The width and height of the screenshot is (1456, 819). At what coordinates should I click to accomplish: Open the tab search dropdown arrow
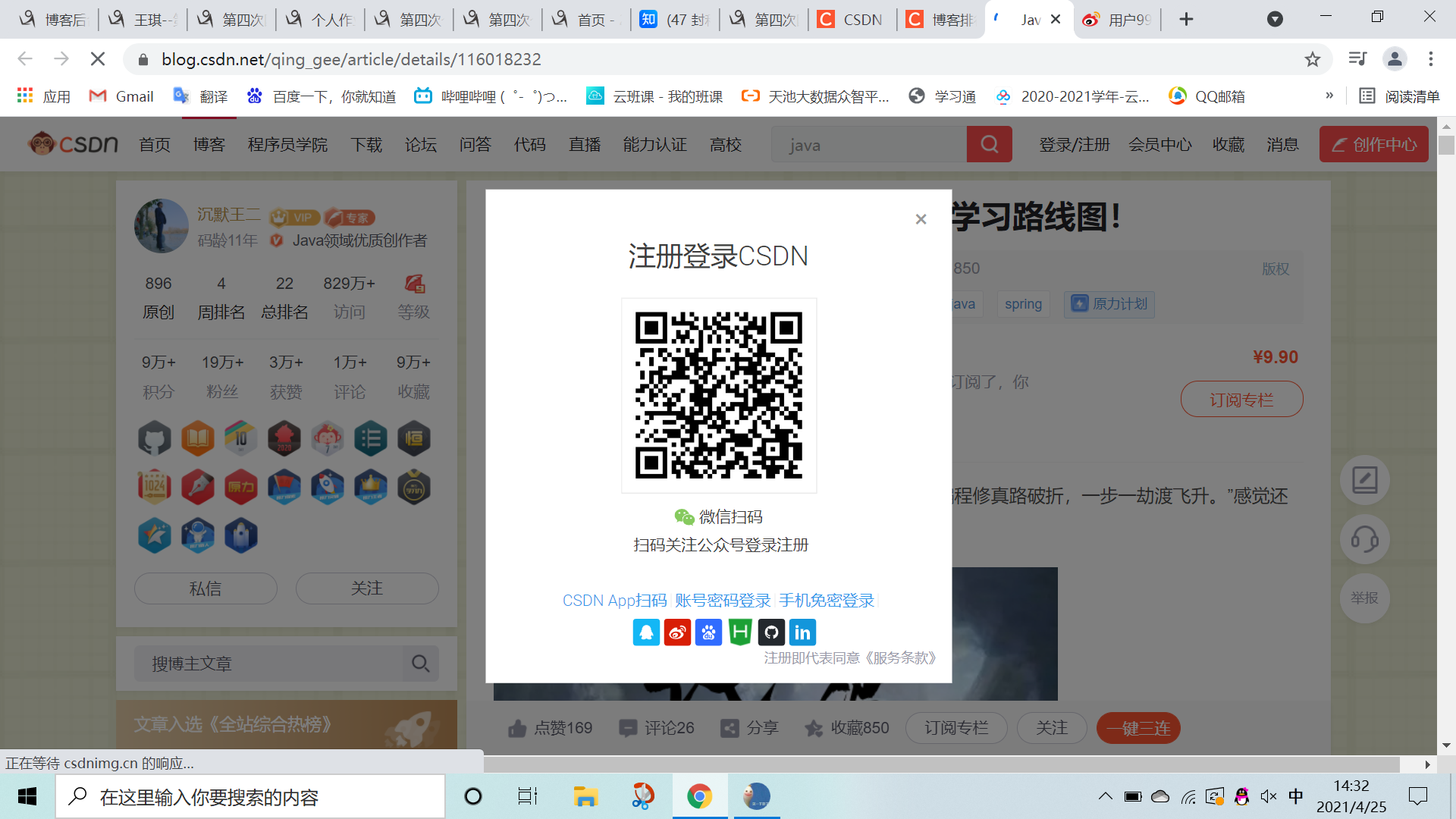click(x=1275, y=20)
